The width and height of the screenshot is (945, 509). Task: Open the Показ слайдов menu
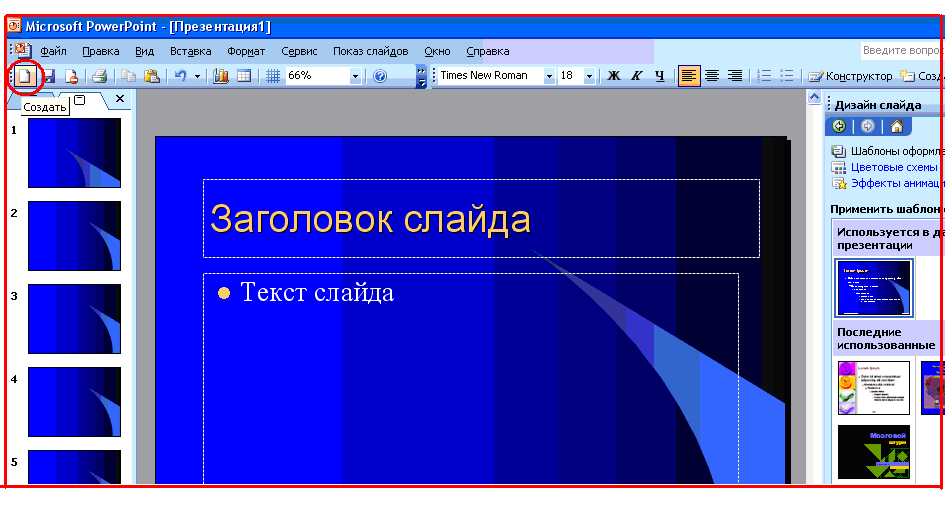coord(371,51)
